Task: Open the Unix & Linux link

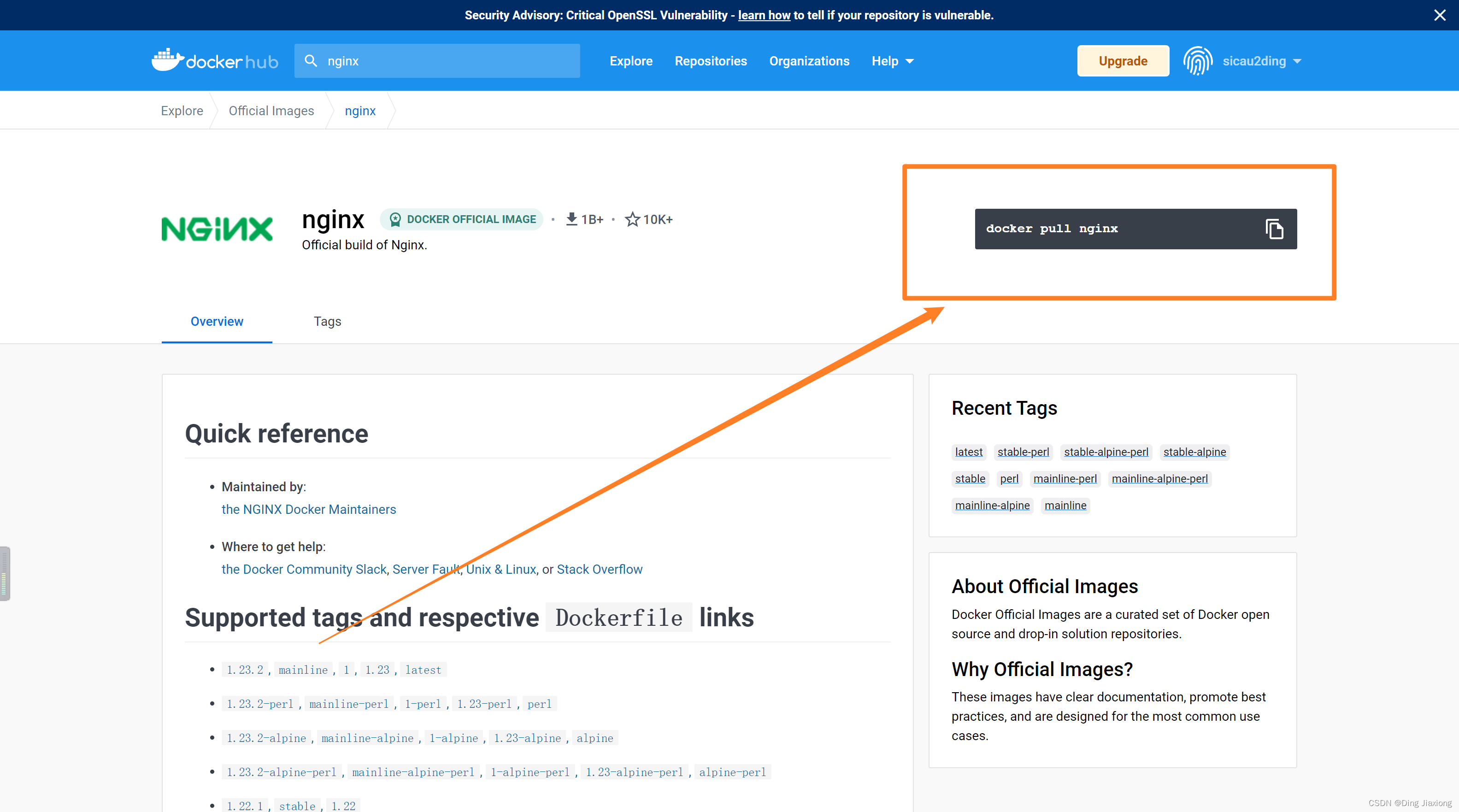Action: [500, 569]
